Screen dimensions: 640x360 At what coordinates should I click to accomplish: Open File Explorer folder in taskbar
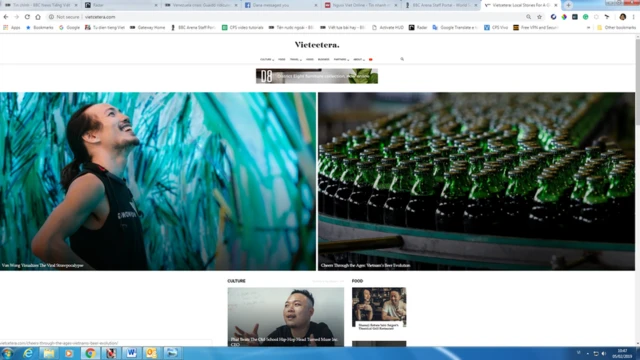coord(49,353)
